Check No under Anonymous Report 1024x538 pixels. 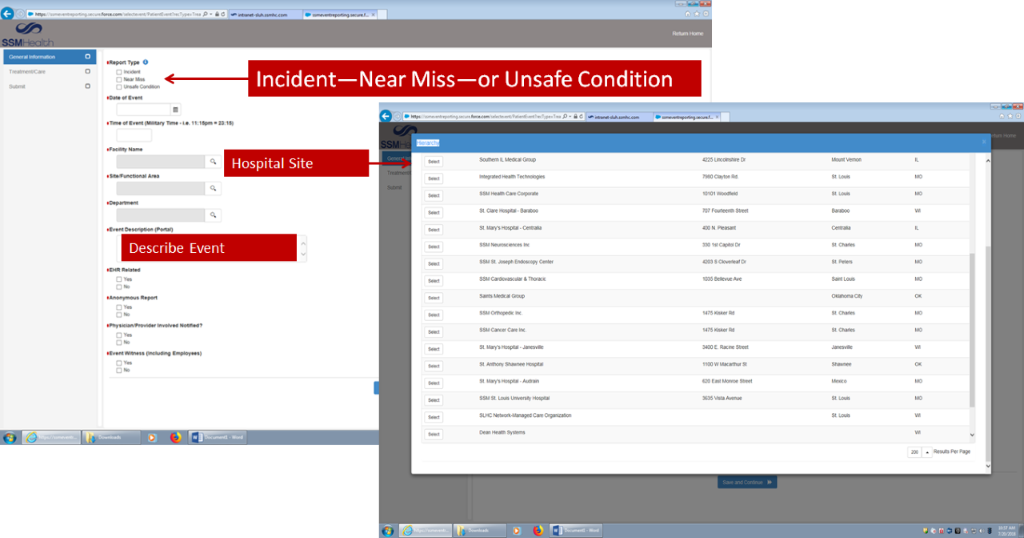pyautogui.click(x=119, y=315)
